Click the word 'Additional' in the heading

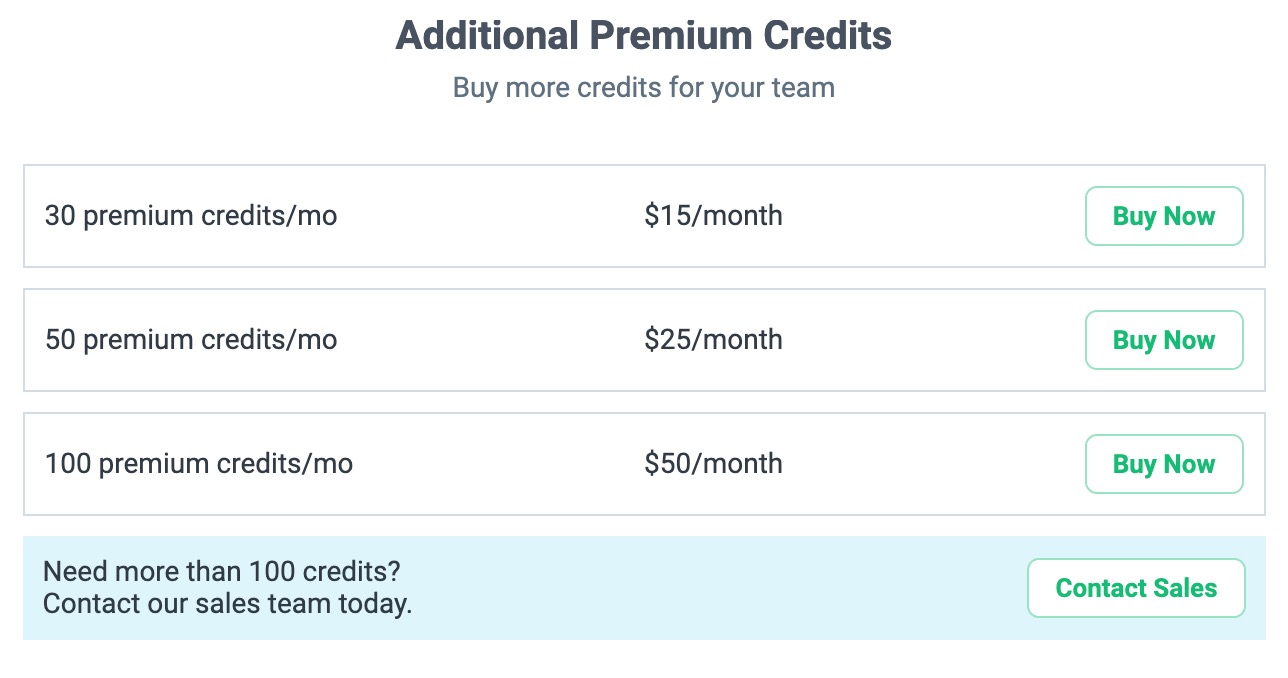pyautogui.click(x=487, y=36)
